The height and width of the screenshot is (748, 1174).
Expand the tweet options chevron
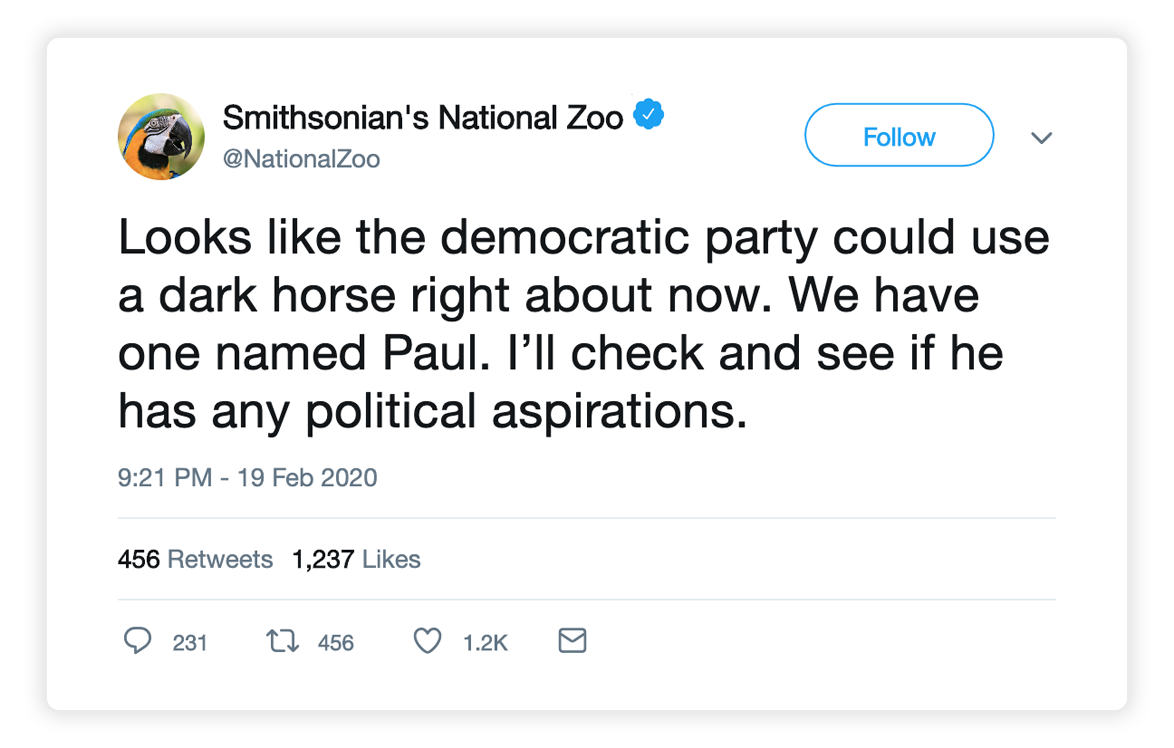point(1041,138)
